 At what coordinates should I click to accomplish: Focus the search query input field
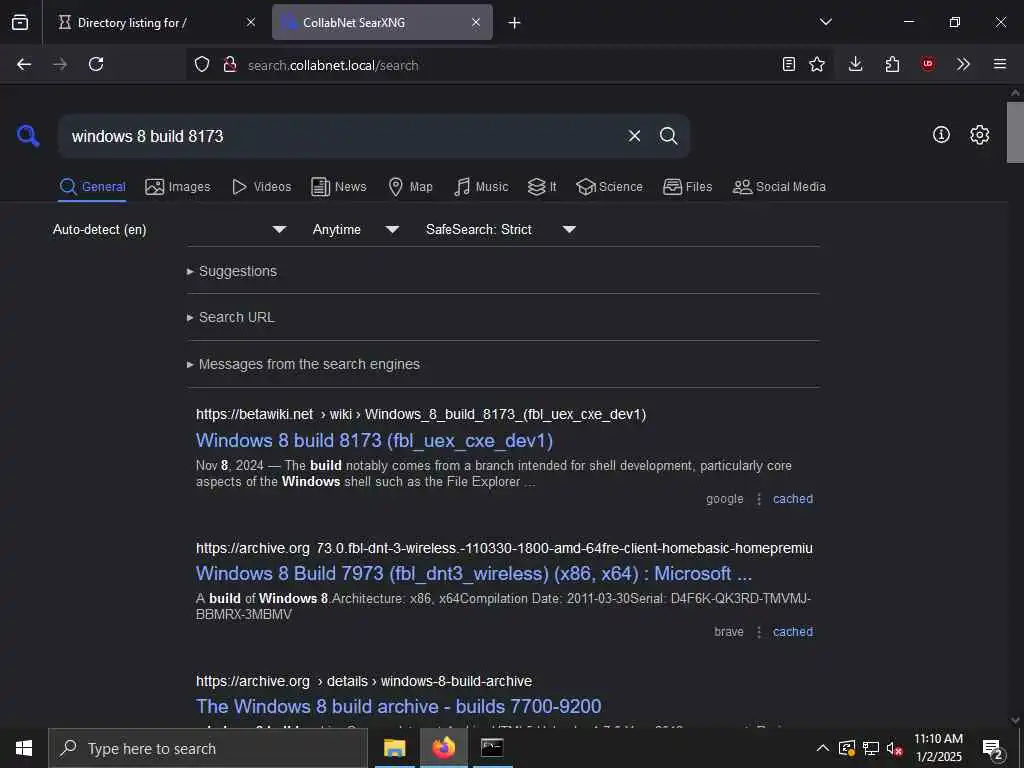(343, 136)
